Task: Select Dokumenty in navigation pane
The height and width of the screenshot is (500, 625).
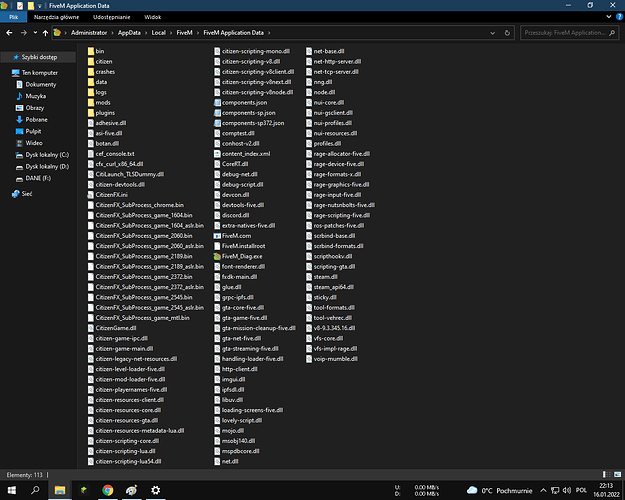Action: click(x=41, y=85)
